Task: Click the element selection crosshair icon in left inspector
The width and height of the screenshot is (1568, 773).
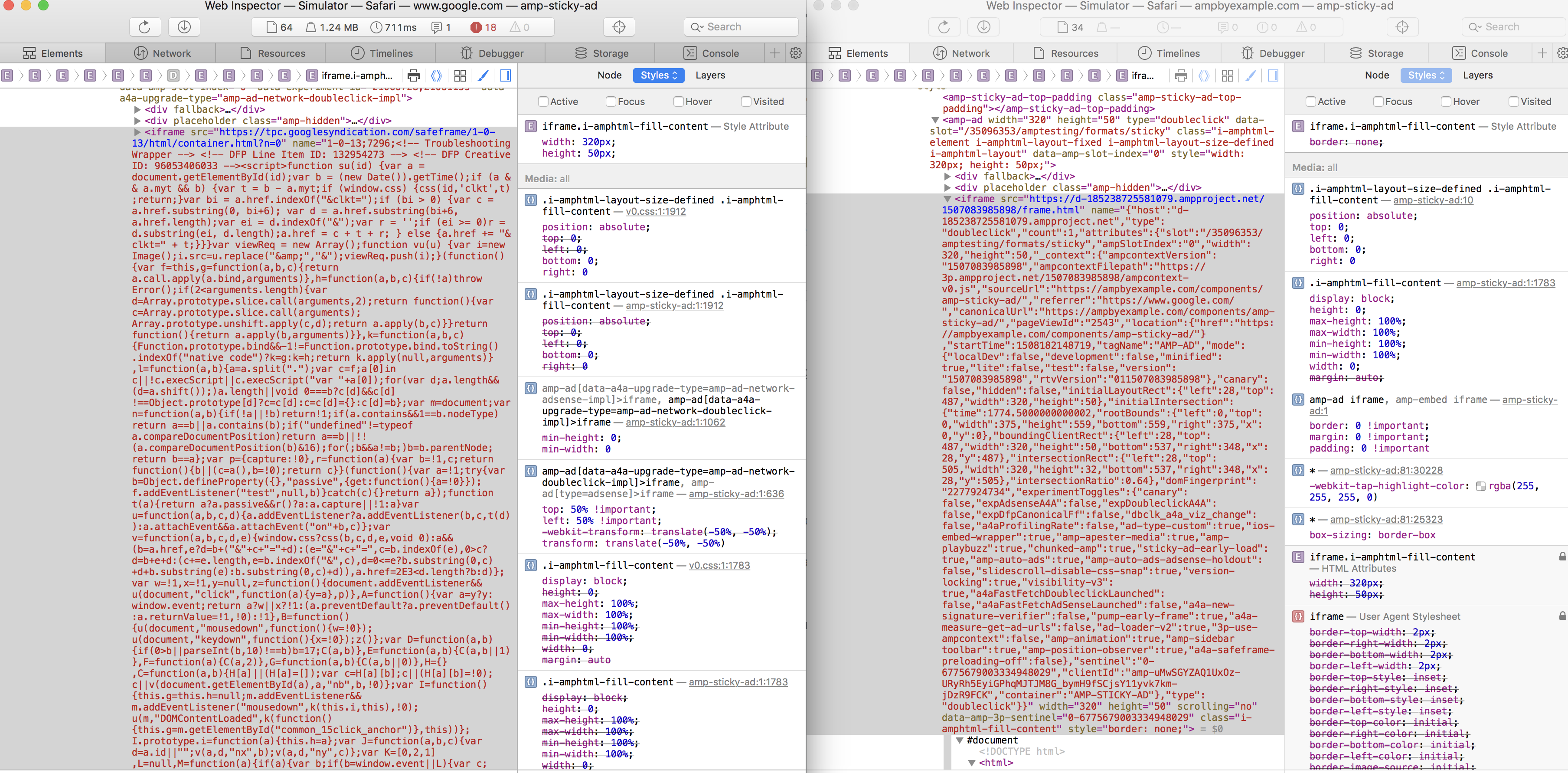Action: point(619,27)
